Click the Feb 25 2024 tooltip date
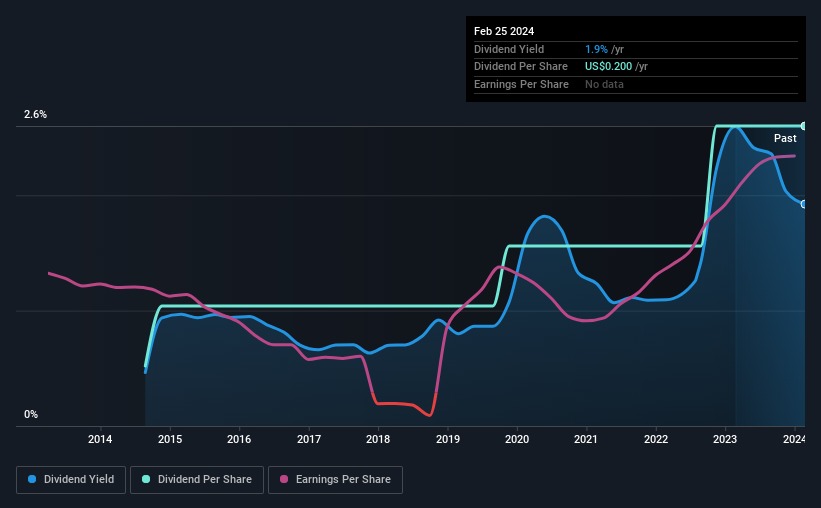821x508 pixels. (x=504, y=31)
